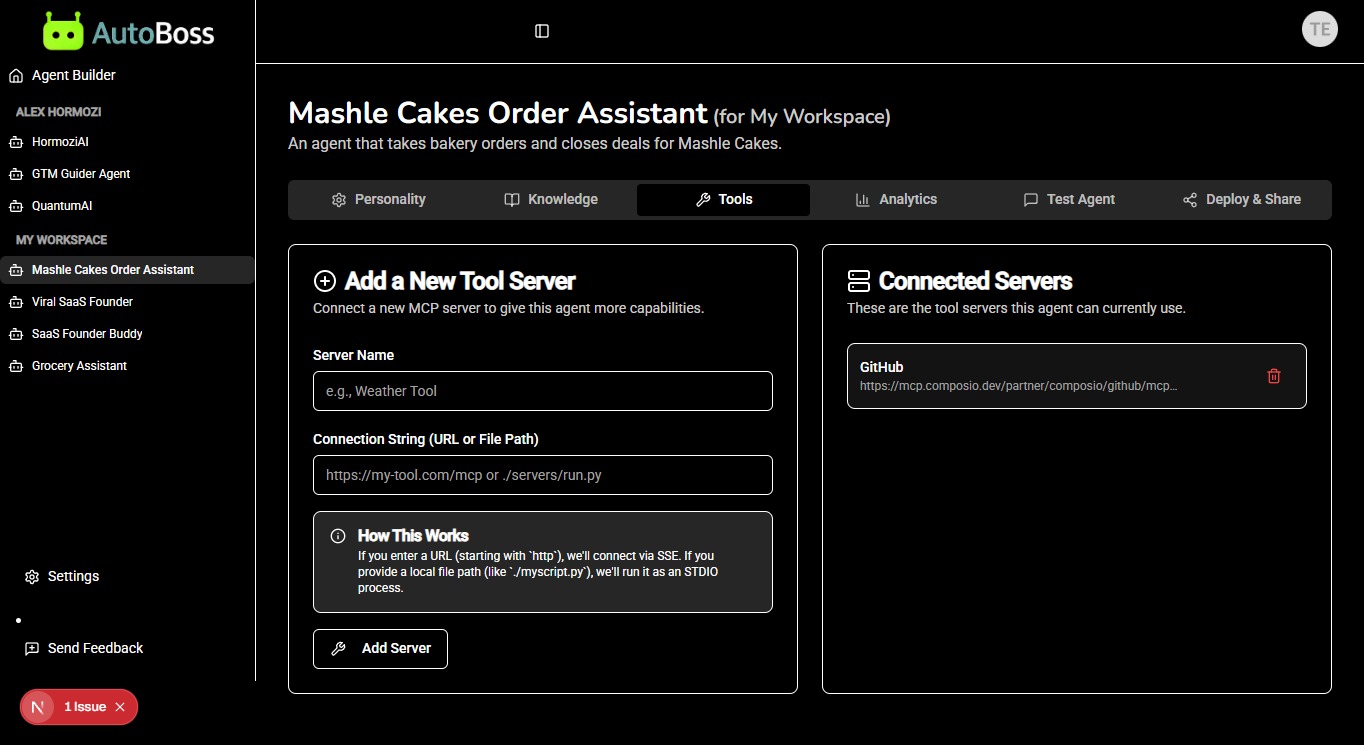
Task: Open the Test Agent tab
Action: [x=1069, y=199]
